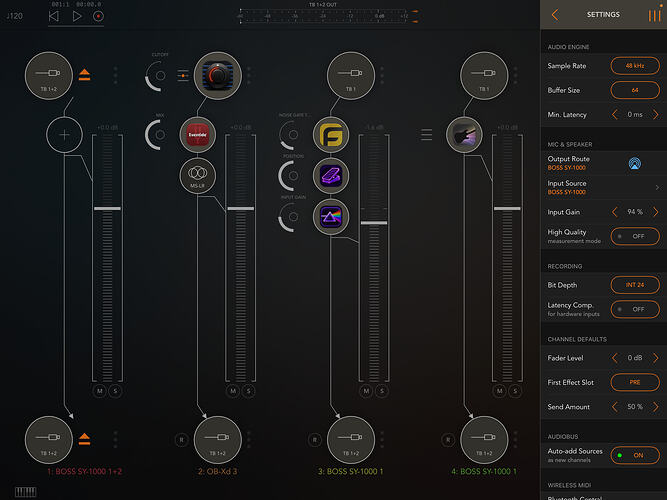Go back using the settings back arrow
Viewport: 667px width, 500px height.
(555, 15)
